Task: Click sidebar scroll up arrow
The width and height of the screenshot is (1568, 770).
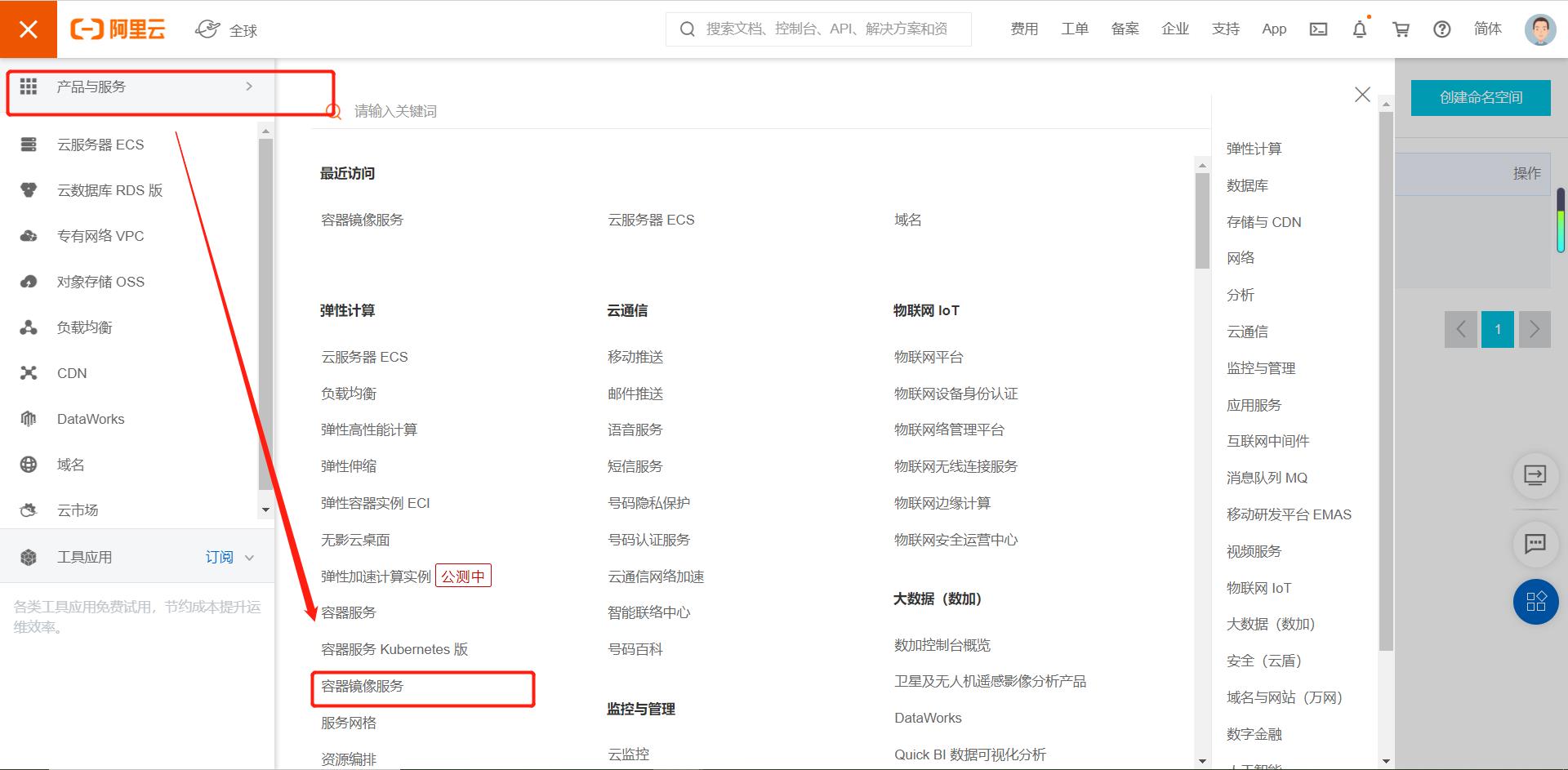Action: tap(265, 131)
